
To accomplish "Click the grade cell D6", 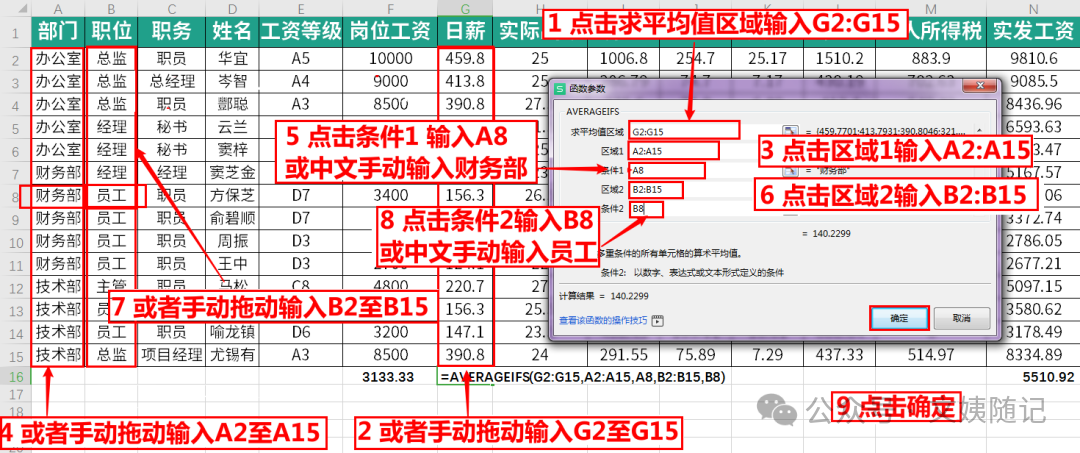I will 300,333.
